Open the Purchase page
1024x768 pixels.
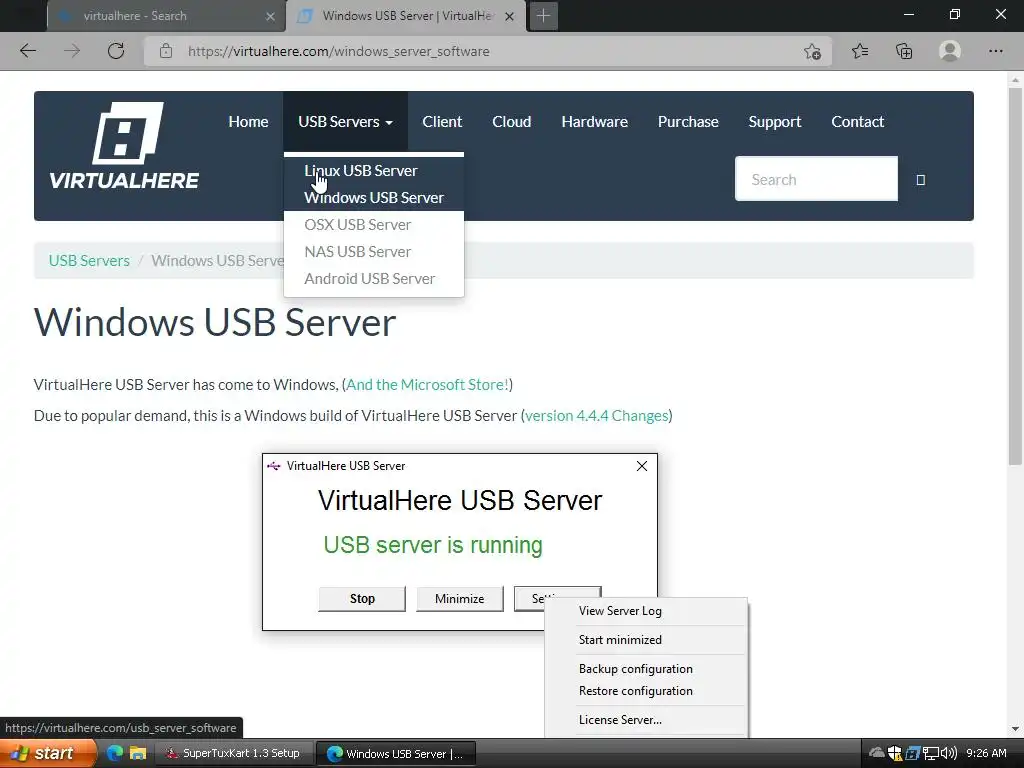[x=688, y=121]
